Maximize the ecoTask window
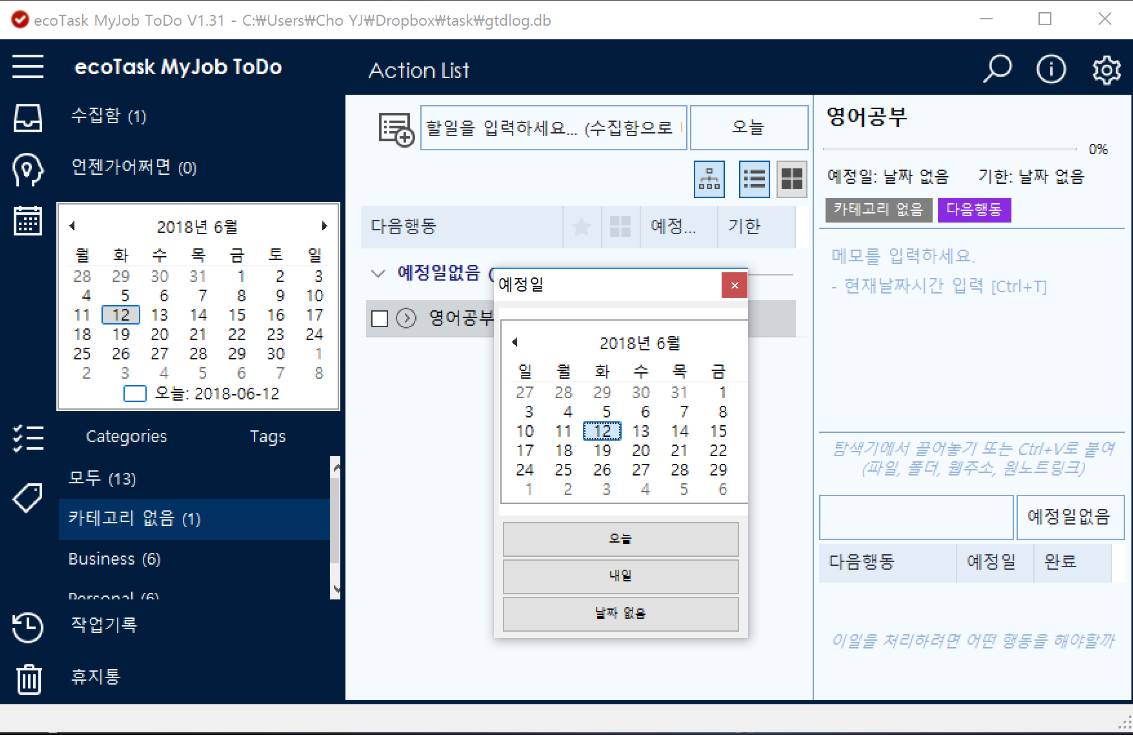Viewport: 1133px width, 735px height. pos(1045,19)
